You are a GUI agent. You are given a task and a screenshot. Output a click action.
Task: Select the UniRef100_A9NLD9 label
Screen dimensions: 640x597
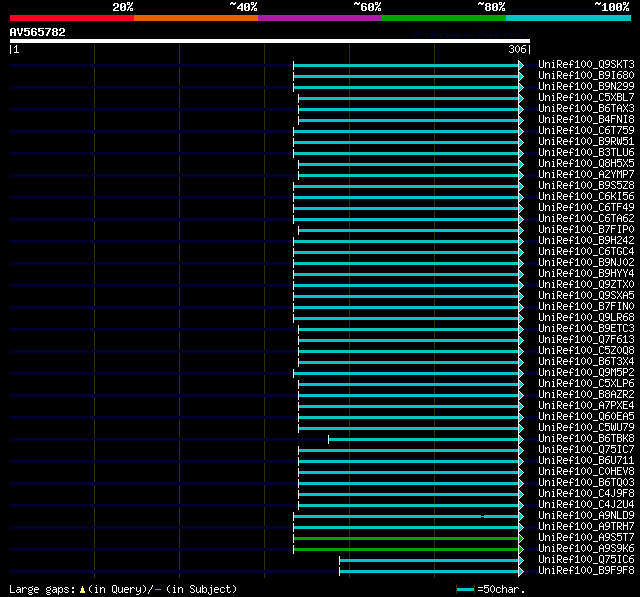(586, 516)
